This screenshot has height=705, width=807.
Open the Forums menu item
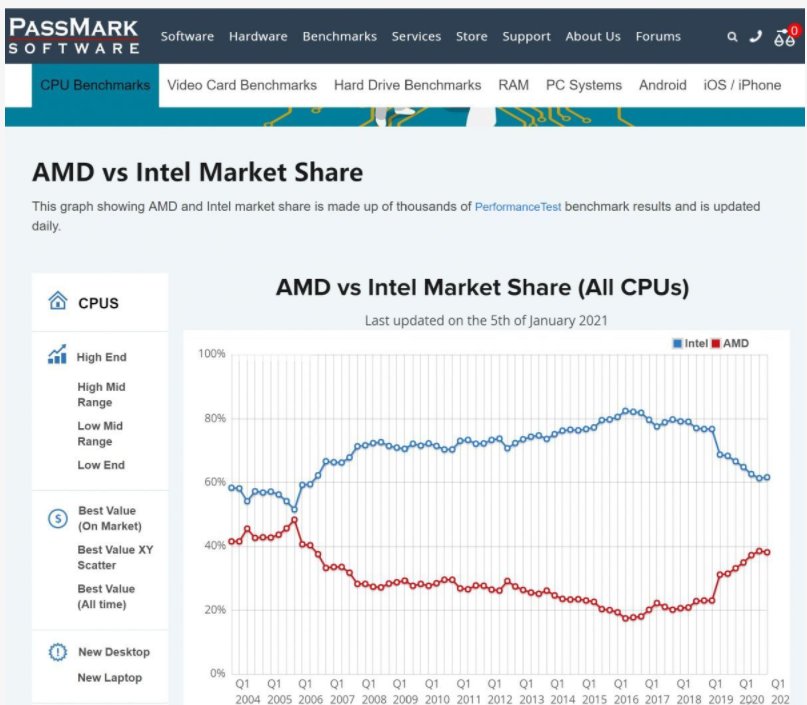(658, 37)
